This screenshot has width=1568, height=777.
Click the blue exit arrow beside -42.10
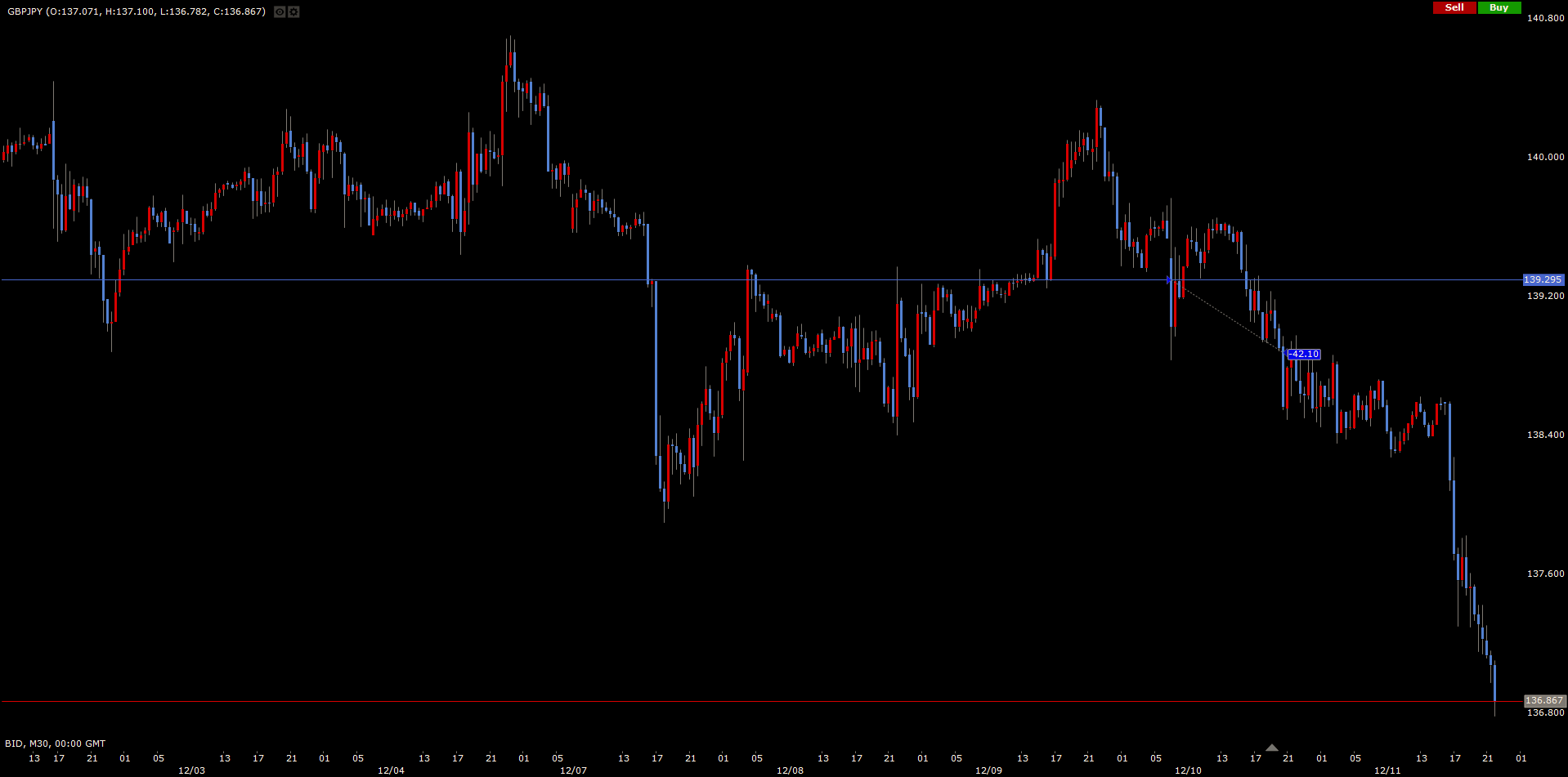[x=1283, y=352]
